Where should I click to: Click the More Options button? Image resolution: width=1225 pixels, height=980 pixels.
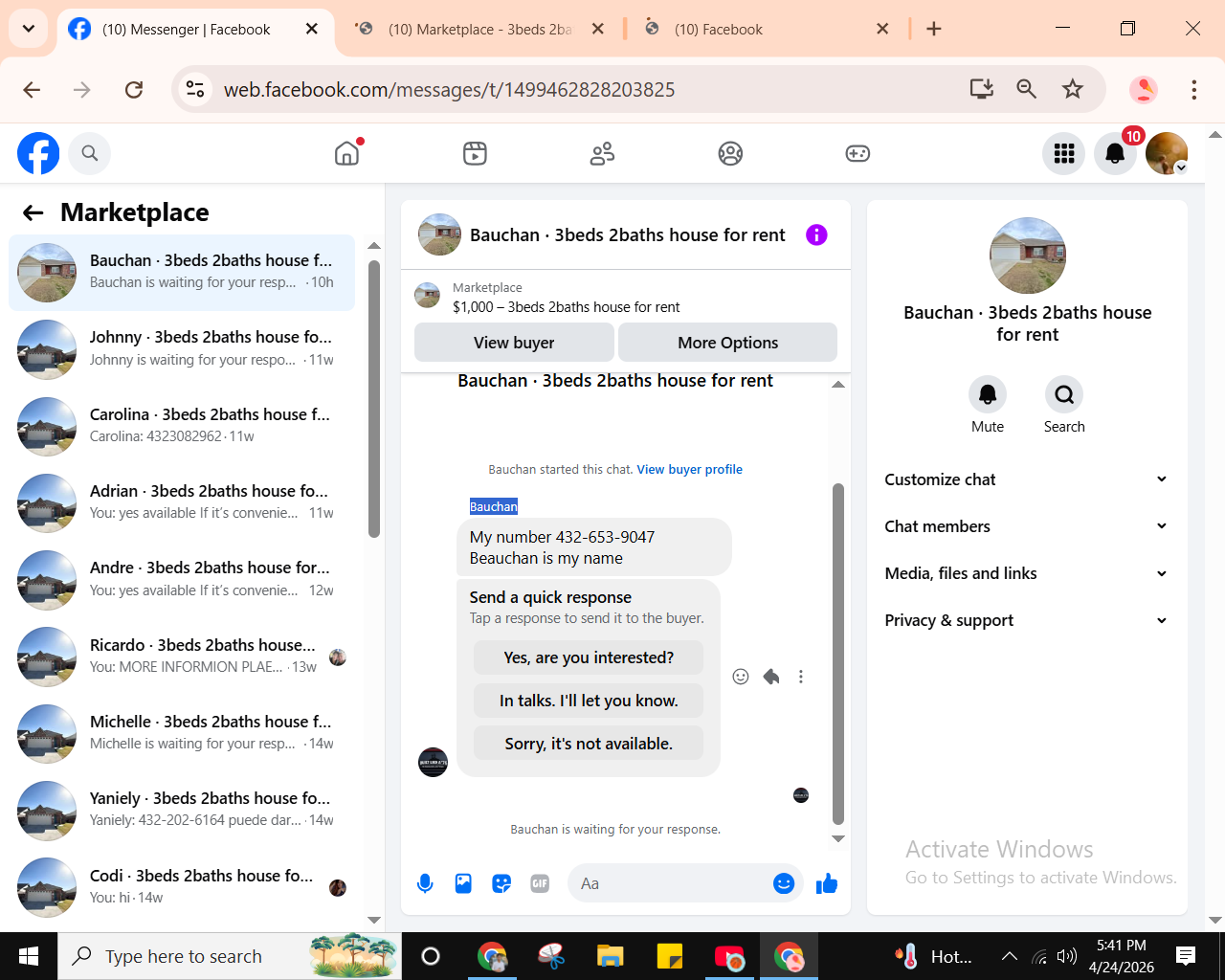pos(727,343)
